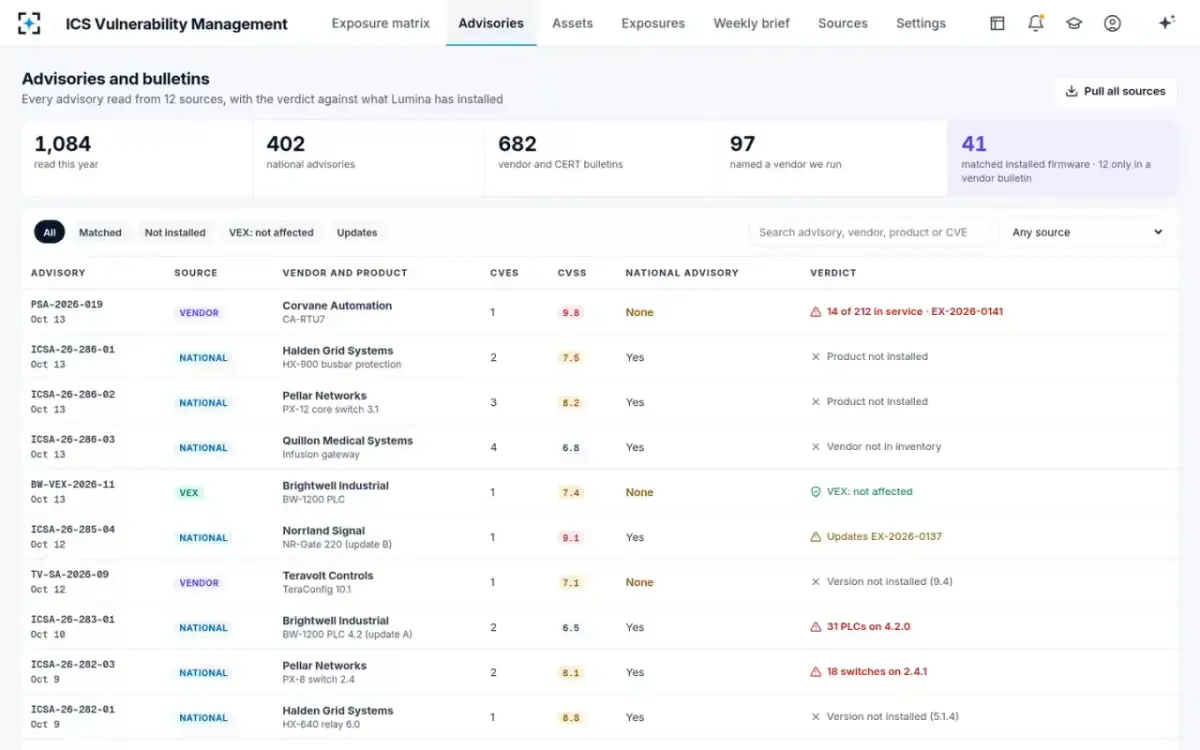Select the Advisories tab

[x=491, y=23]
